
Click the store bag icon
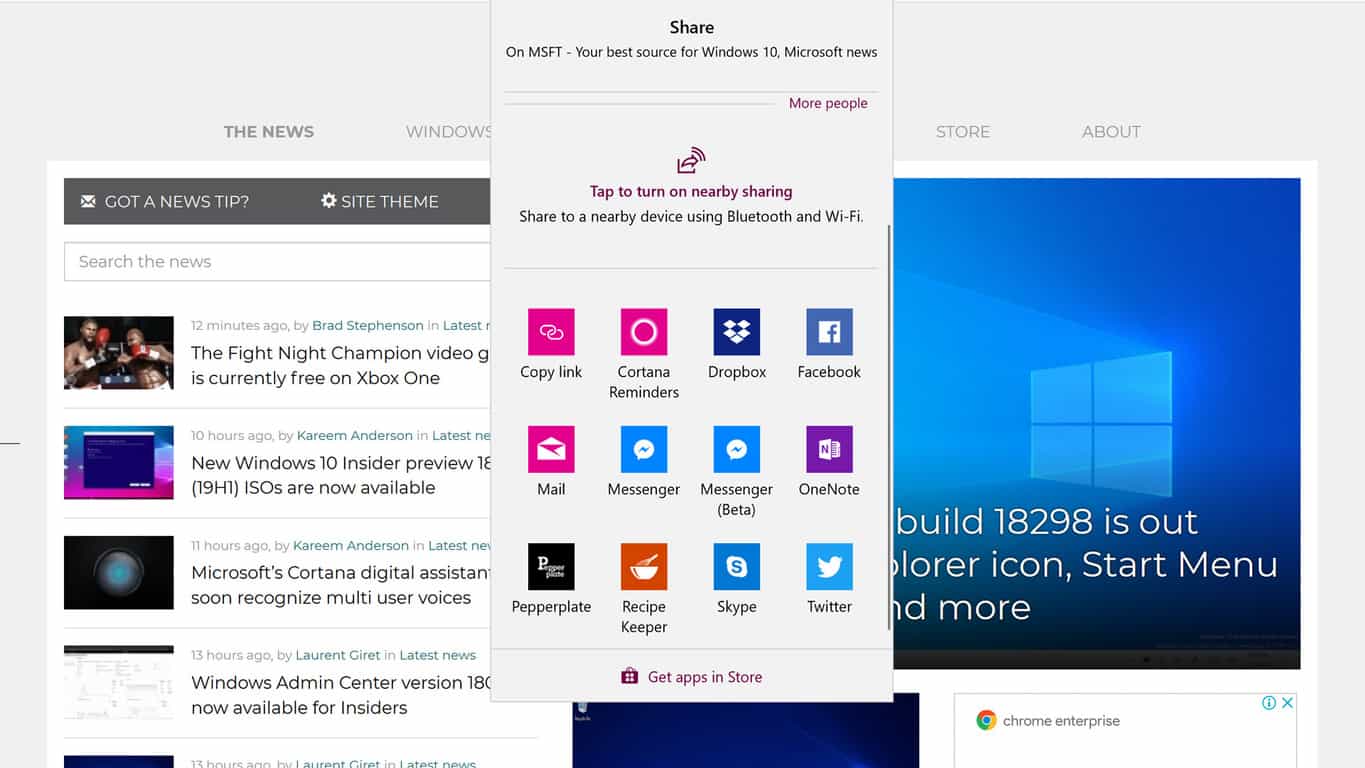click(629, 677)
